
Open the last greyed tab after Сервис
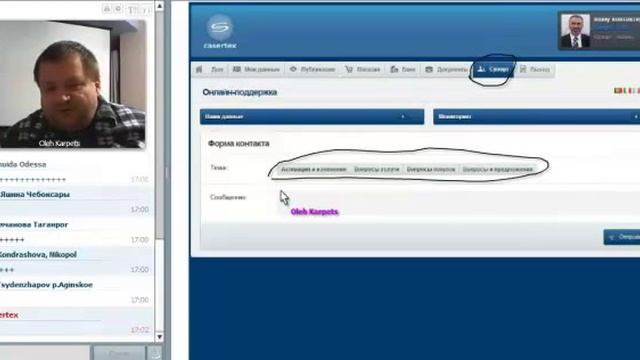535,69
